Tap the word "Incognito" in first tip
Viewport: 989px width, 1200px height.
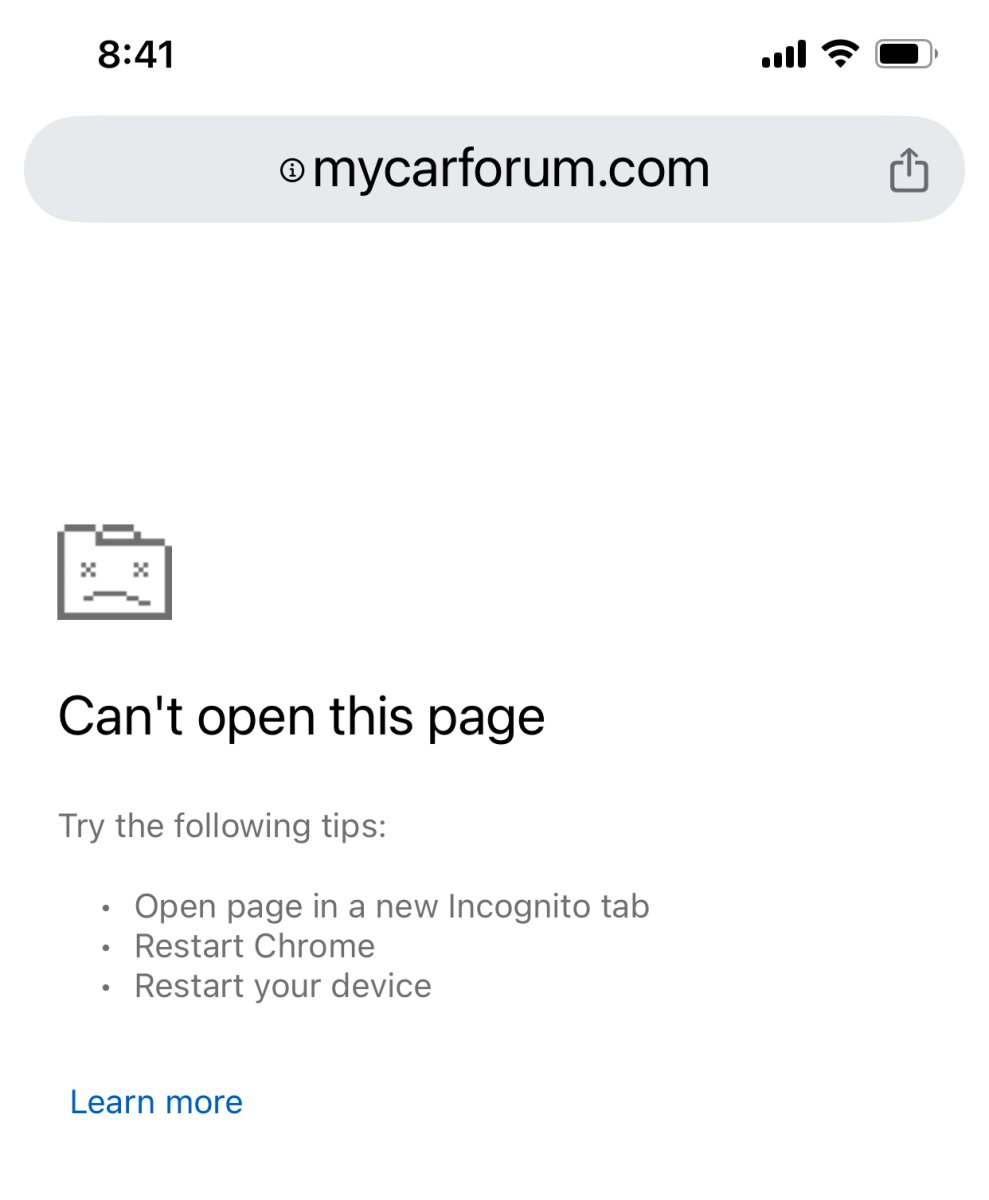(x=522, y=907)
